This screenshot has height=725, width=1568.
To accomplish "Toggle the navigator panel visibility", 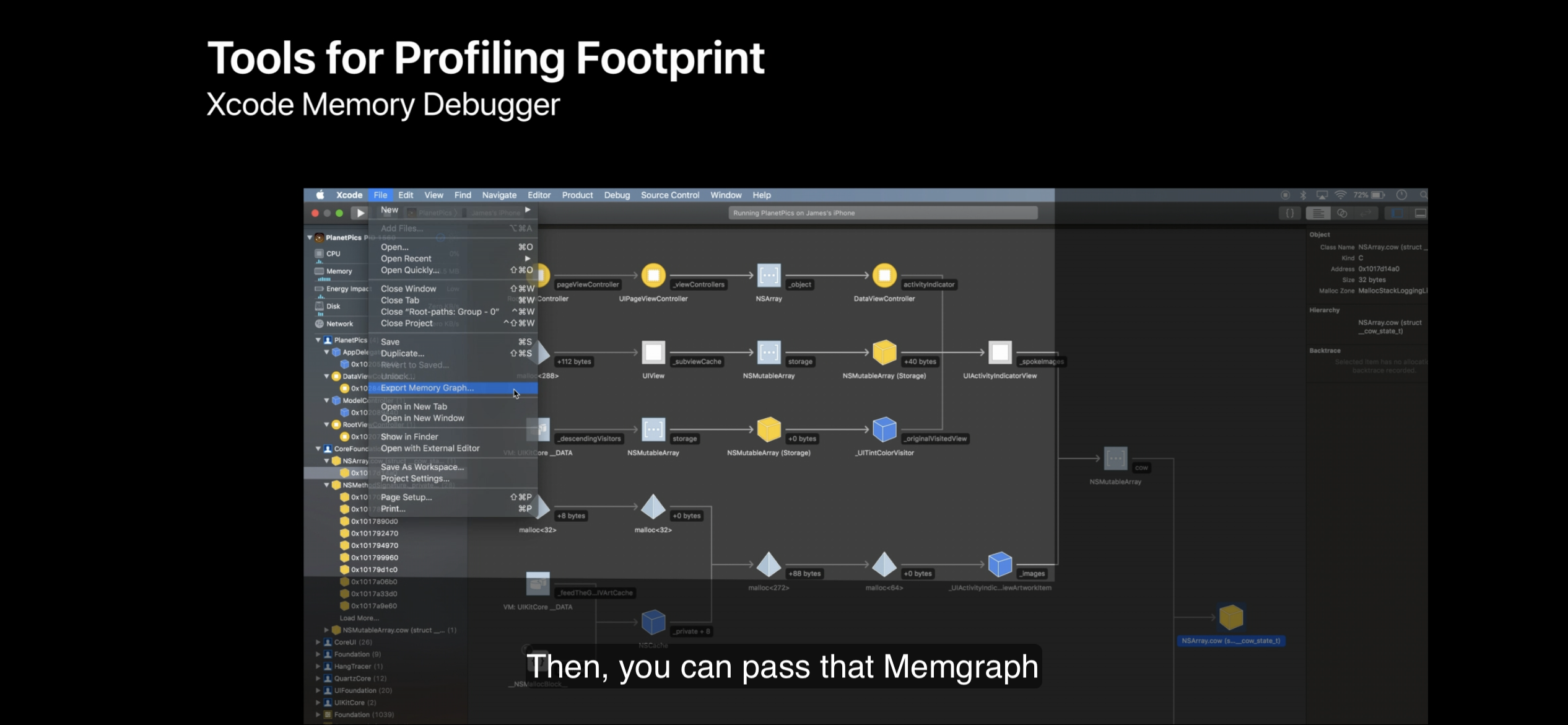I will 1397,213.
